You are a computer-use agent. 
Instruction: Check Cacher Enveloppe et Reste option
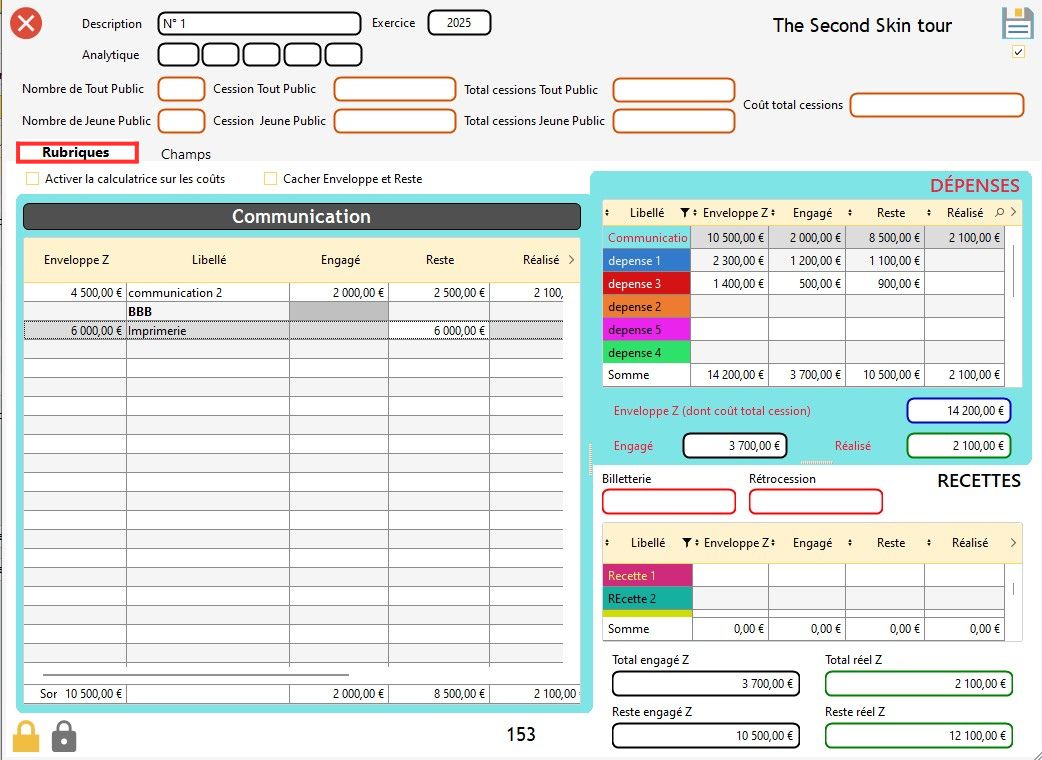[x=270, y=179]
